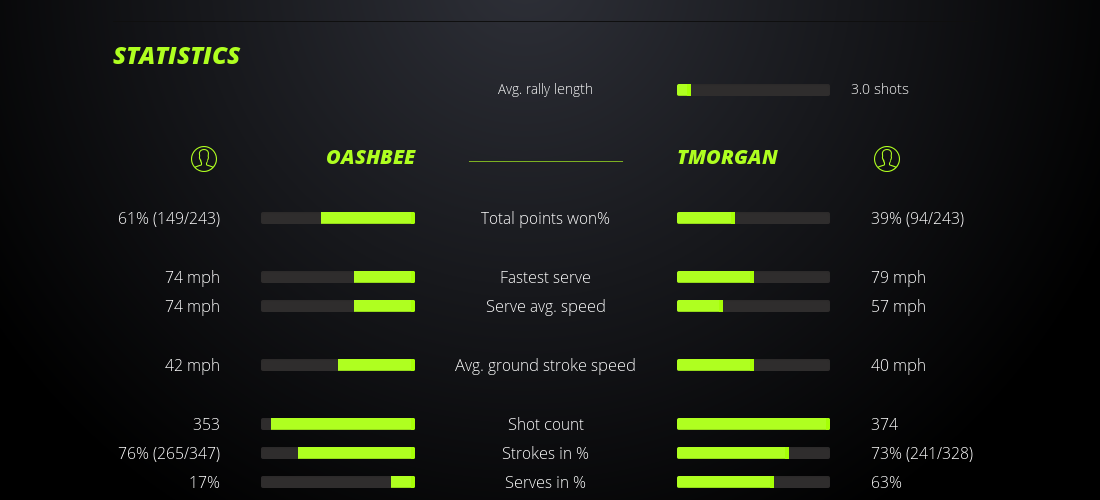Click TMORGAN's Shot count bar
Screen dimensions: 1100x500
click(x=753, y=424)
